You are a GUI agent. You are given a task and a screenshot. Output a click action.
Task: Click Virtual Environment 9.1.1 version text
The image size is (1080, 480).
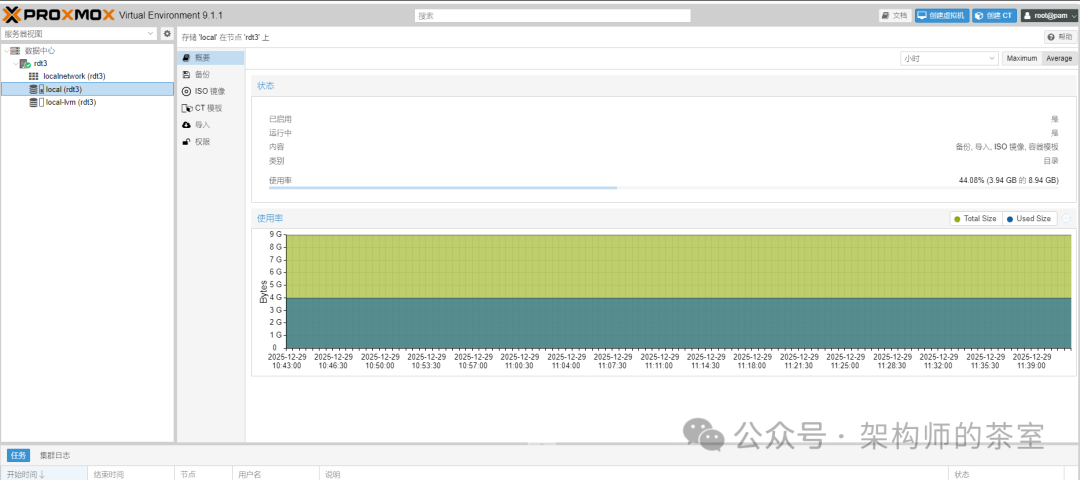click(171, 15)
